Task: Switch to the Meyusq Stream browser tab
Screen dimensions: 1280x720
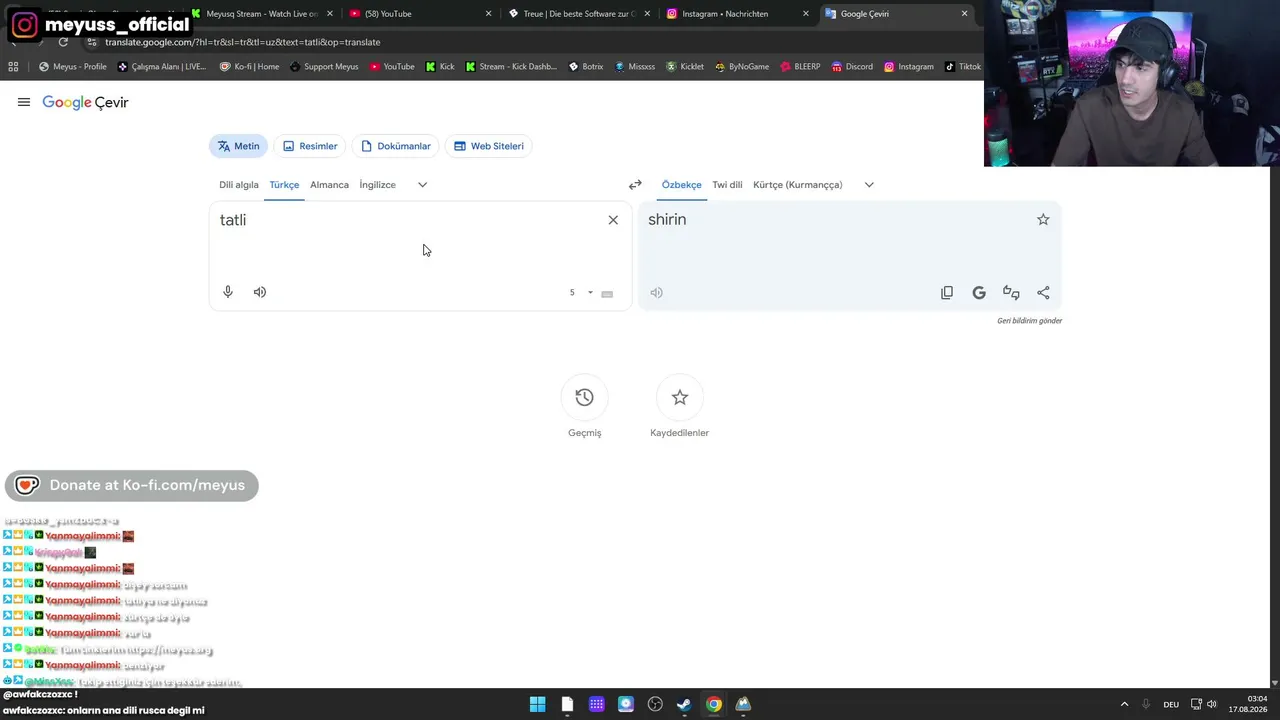Action: click(x=262, y=14)
